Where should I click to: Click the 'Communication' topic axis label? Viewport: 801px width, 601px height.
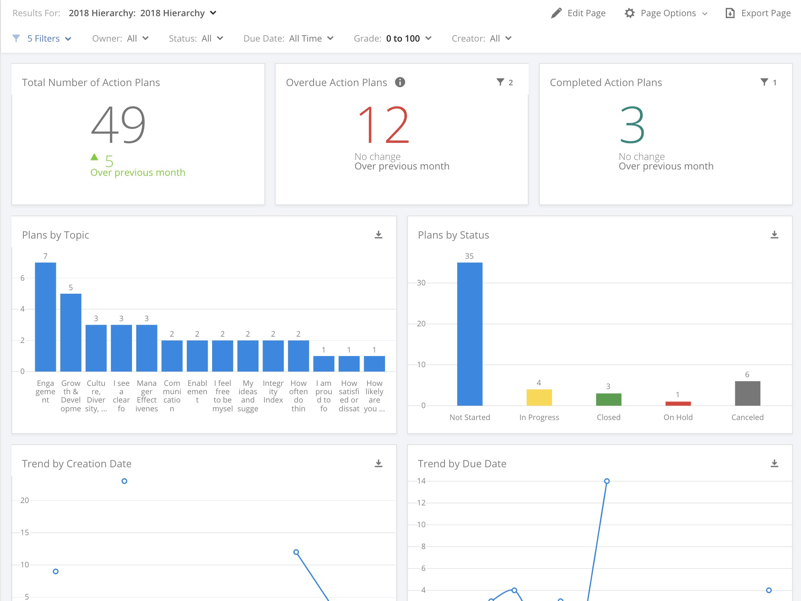(x=172, y=396)
